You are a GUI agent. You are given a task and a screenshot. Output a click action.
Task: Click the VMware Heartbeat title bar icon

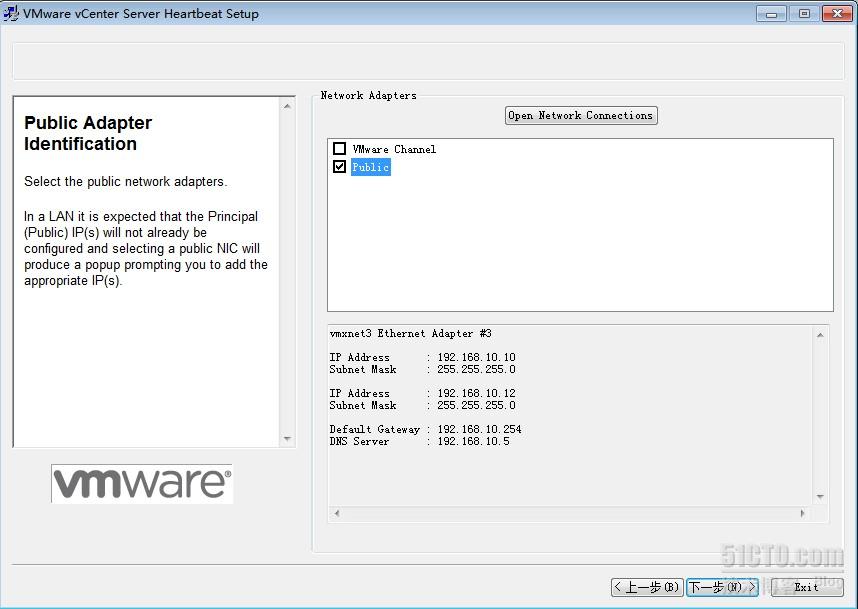click(x=10, y=13)
